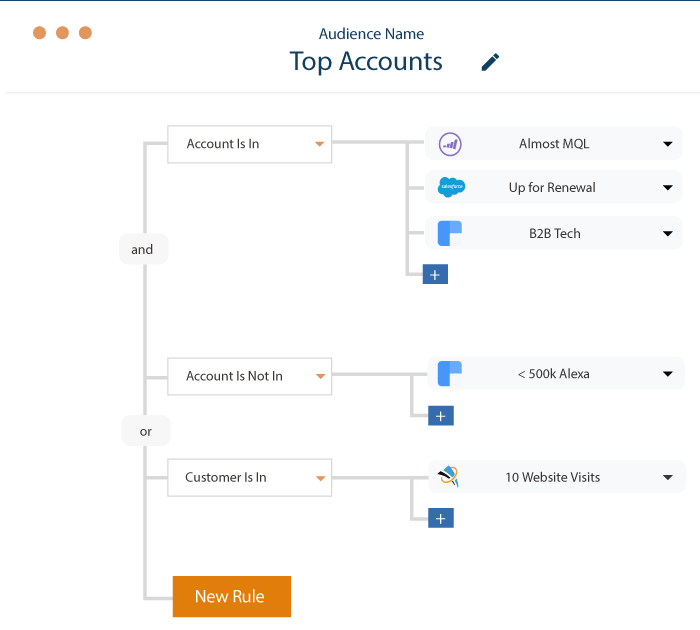The height and width of the screenshot is (630, 700).
Task: Add segment under Account Is In group
Action: click(435, 274)
